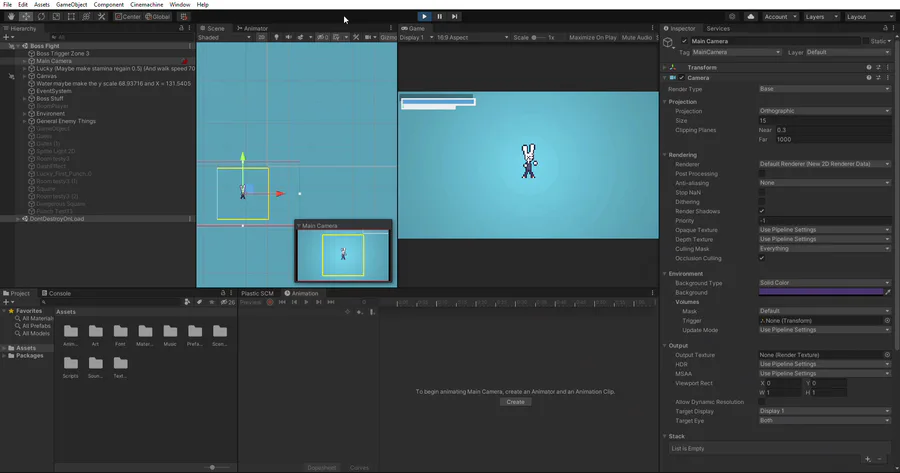Click the purple Background color swatch
Screen dimensions: 900x473
(x=820, y=292)
